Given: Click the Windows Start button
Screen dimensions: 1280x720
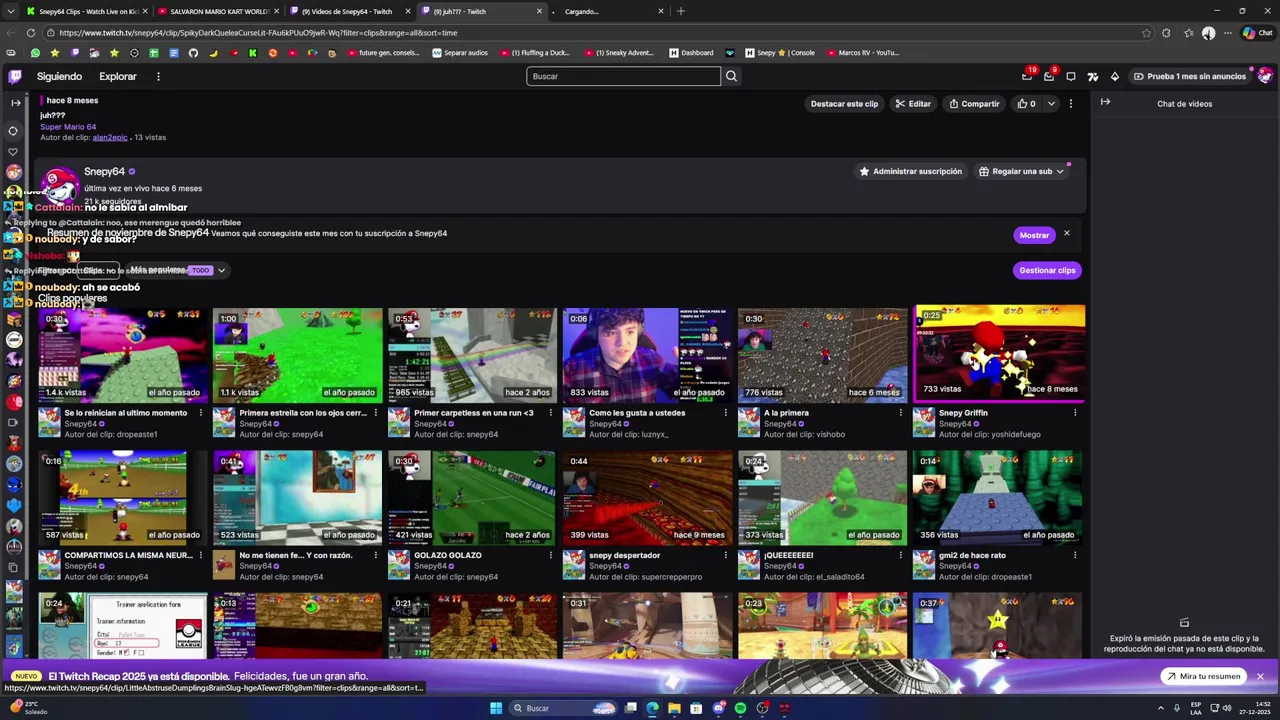Looking at the screenshot, I should point(495,708).
